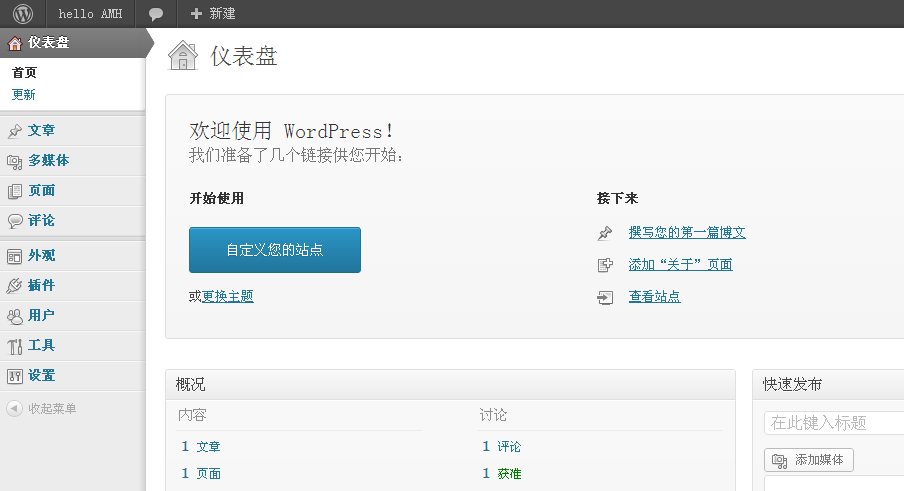Open the 设置 settings menu
This screenshot has width=904, height=491.
41,376
